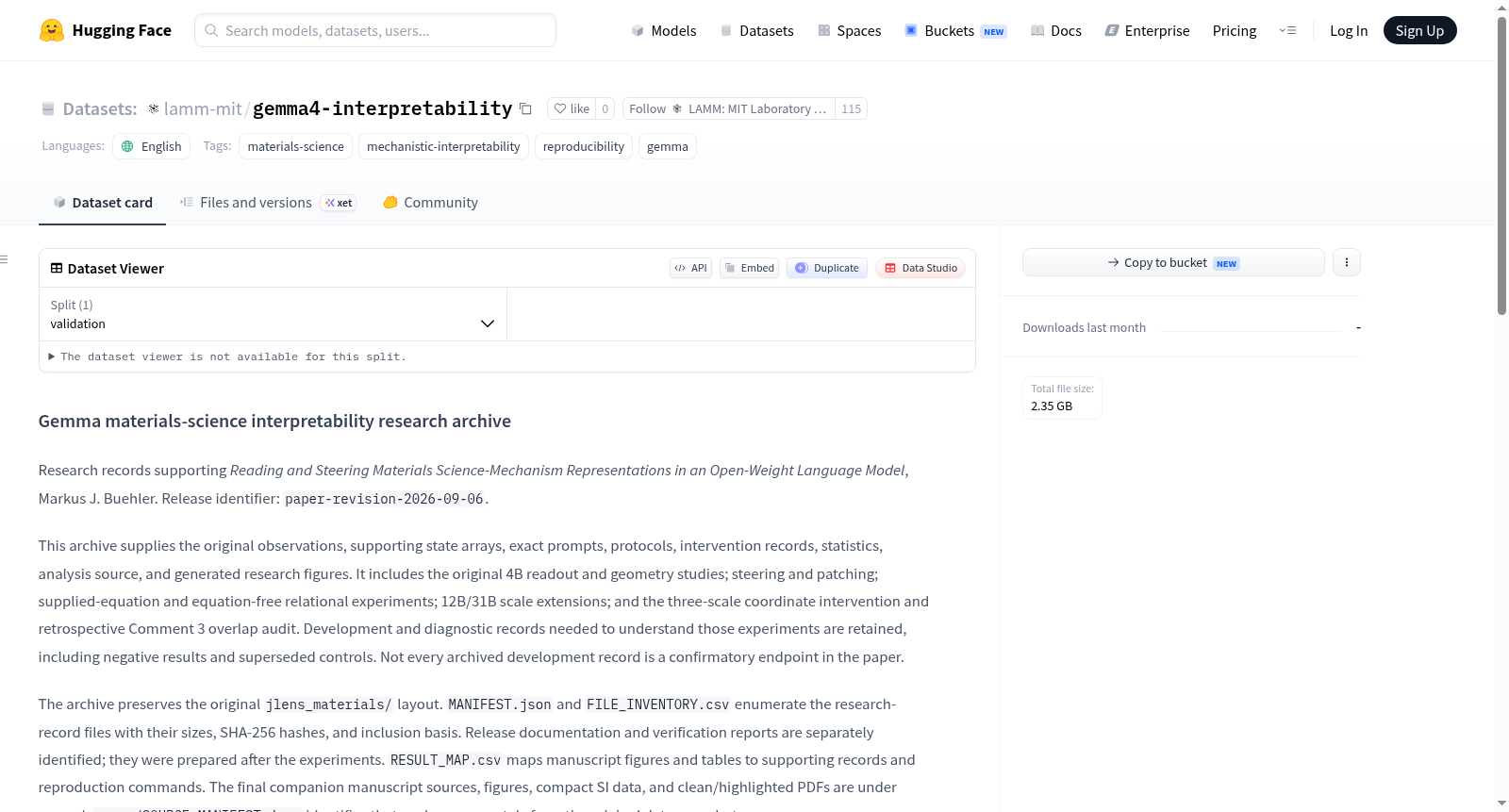Click the 'MANIFEST.json' code text
Image resolution: width=1509 pixels, height=812 pixels.
500,704
